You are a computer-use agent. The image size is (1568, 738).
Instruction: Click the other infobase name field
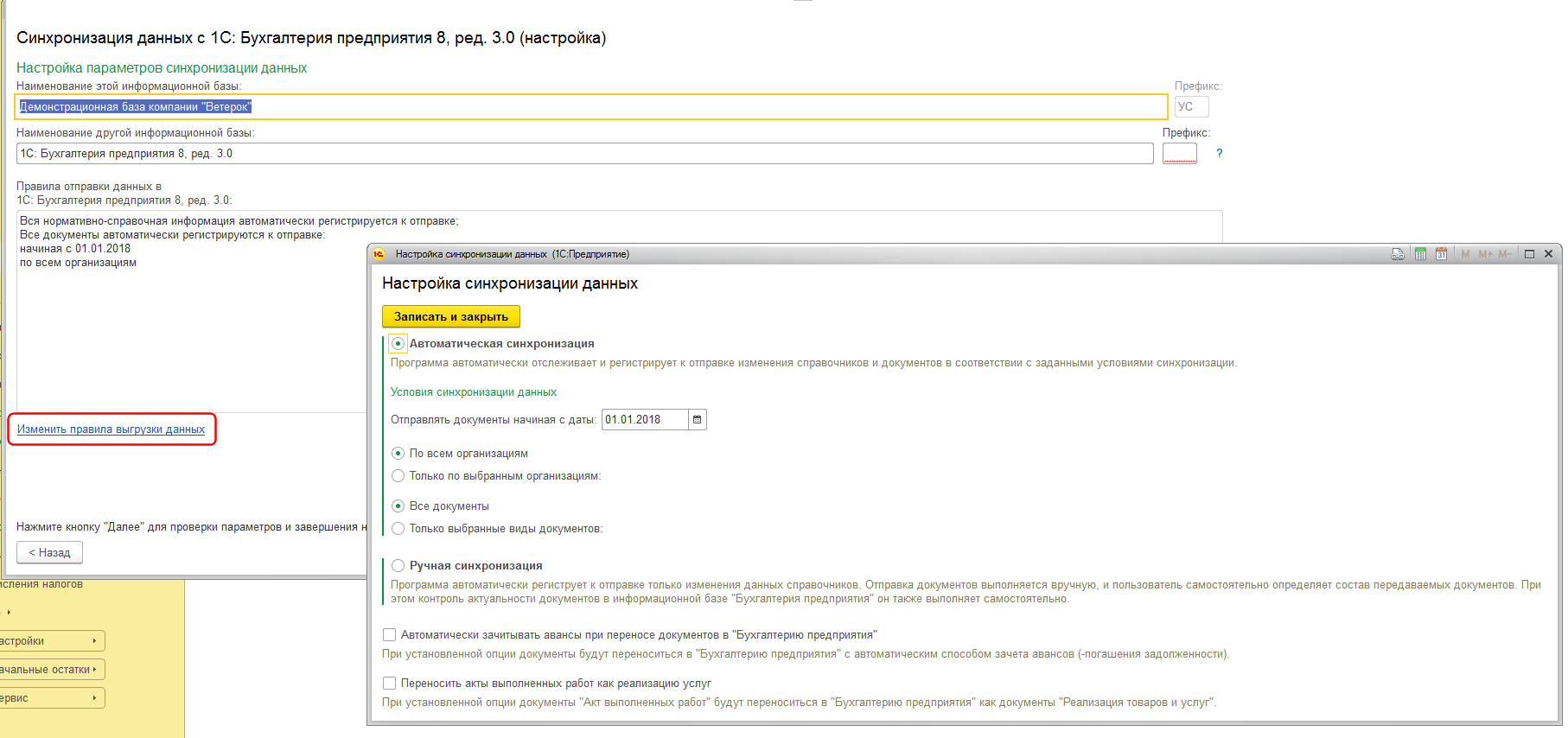(585, 154)
